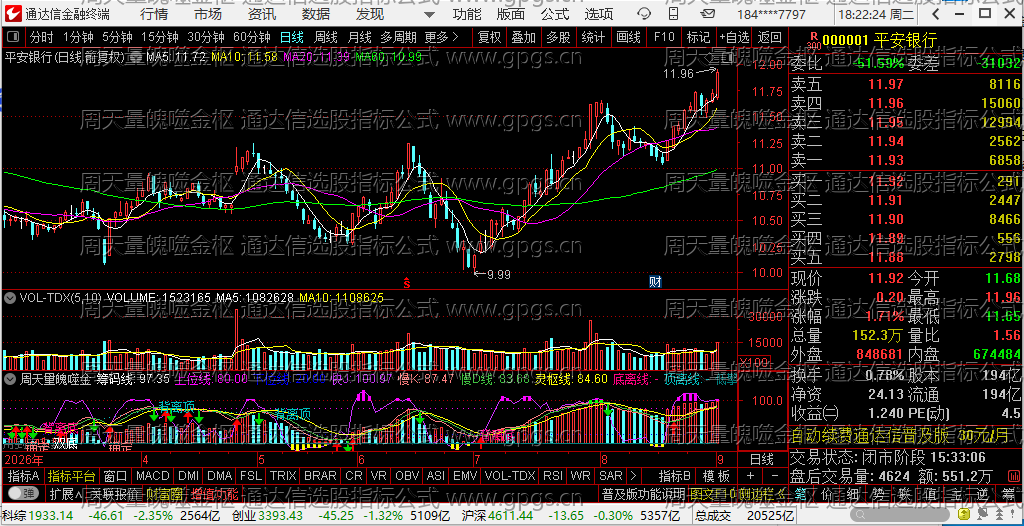1024x526 pixels.
Task: Click the red S marker below chart
Action: tap(406, 283)
